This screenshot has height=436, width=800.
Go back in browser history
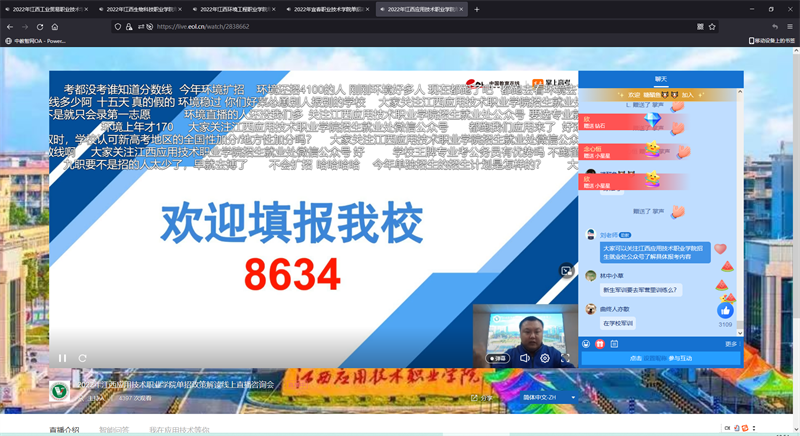coord(10,27)
